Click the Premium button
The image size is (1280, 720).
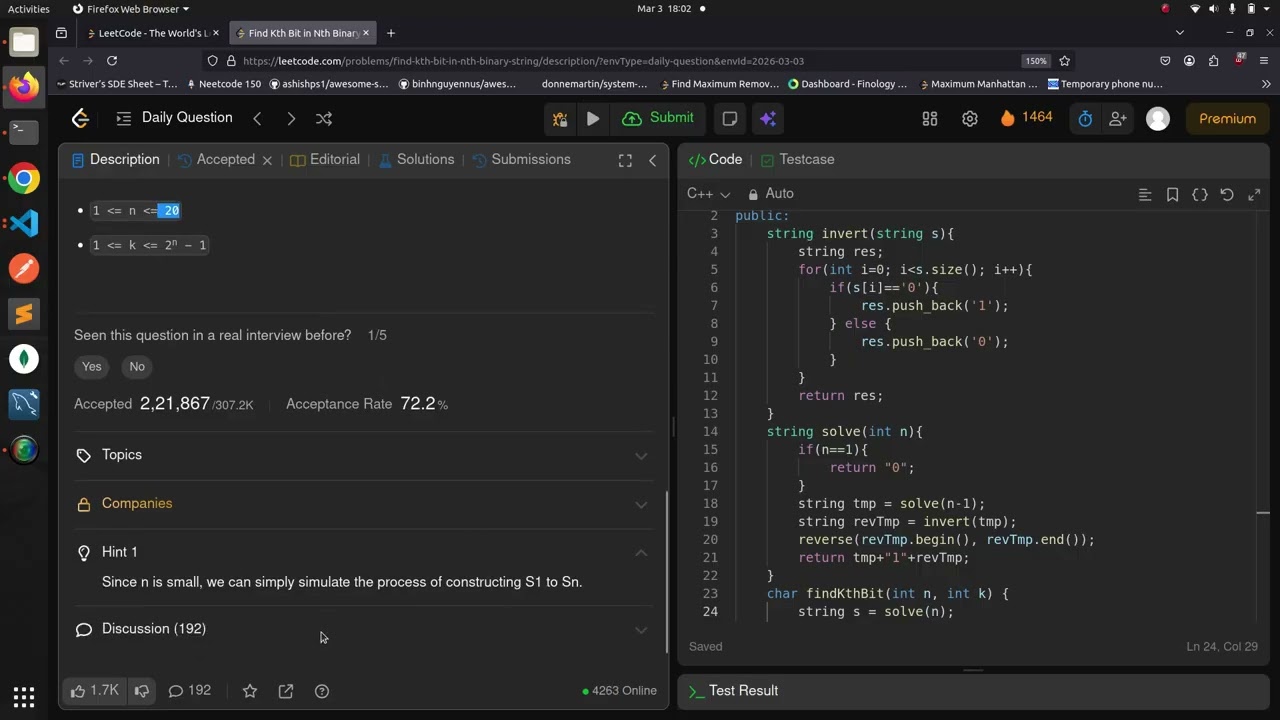1227,118
